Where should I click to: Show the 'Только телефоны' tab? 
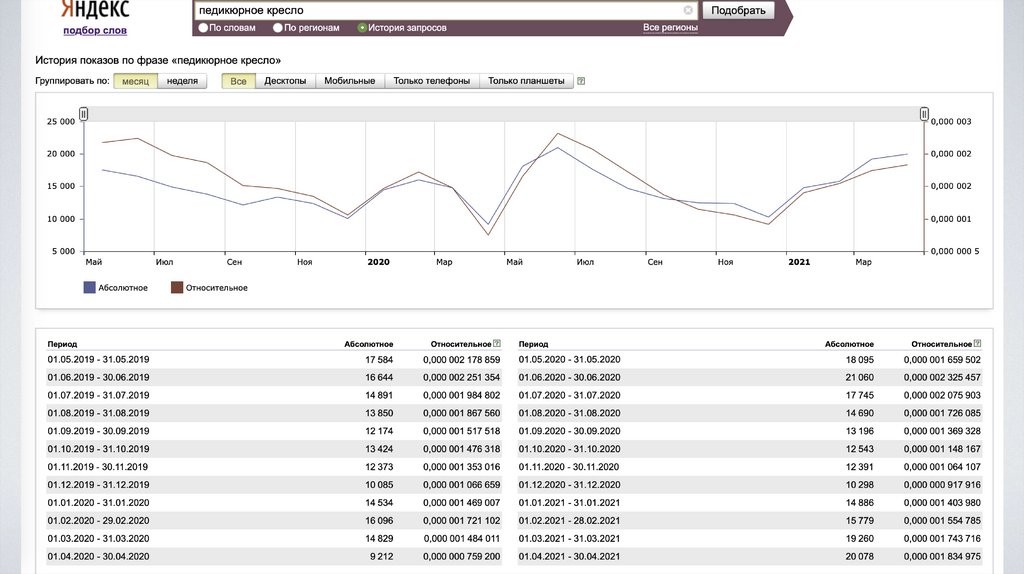click(431, 81)
